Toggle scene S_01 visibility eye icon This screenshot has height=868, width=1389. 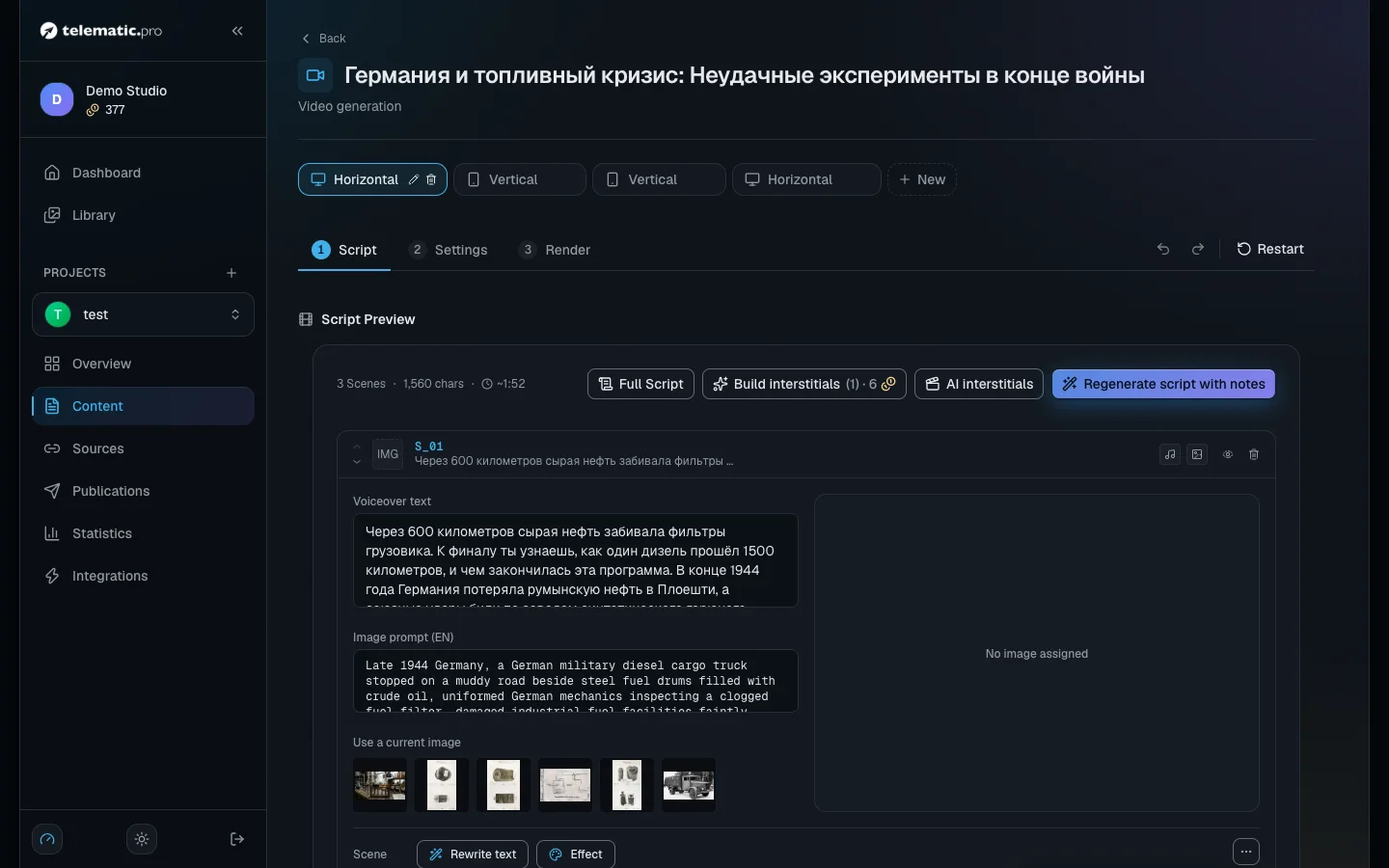tap(1228, 454)
